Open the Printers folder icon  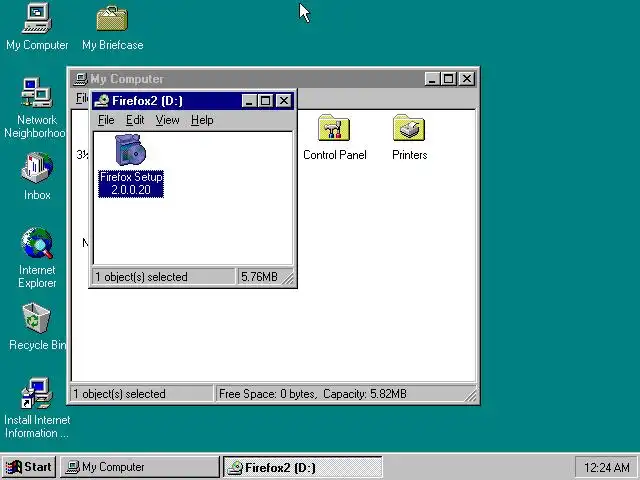[409, 128]
